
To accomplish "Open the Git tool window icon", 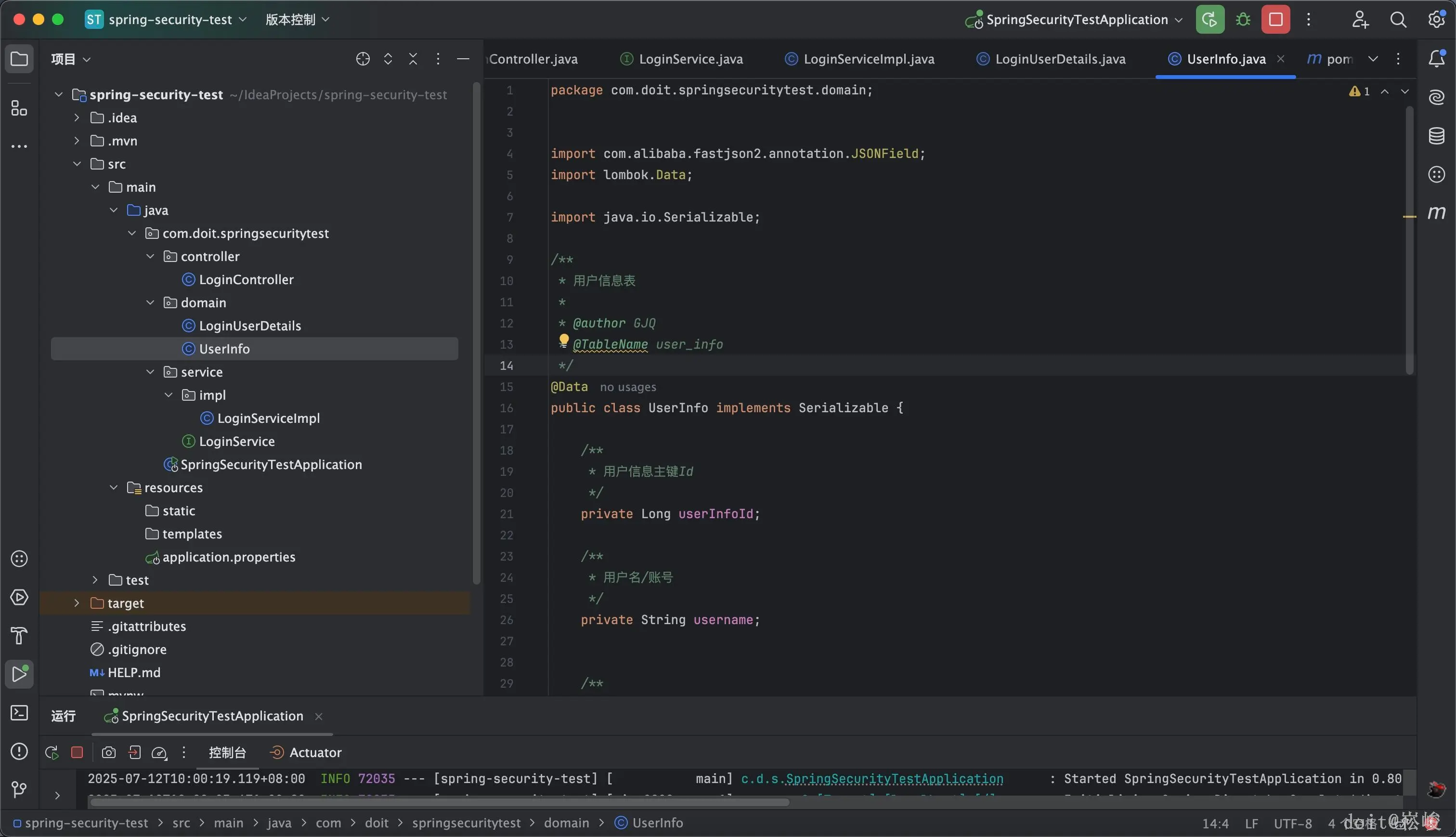I will (19, 789).
